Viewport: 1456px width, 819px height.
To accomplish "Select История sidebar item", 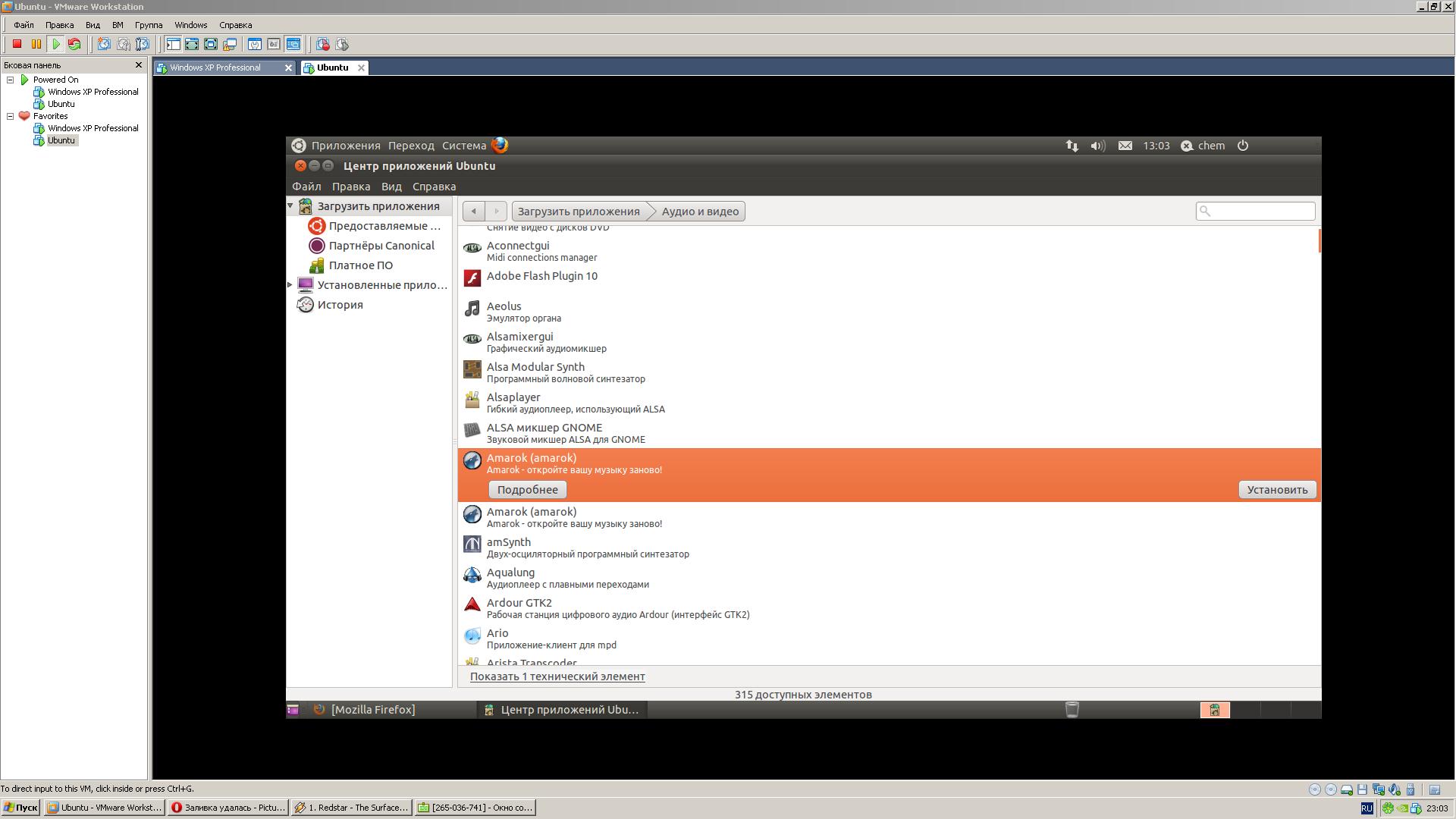I will 331,305.
